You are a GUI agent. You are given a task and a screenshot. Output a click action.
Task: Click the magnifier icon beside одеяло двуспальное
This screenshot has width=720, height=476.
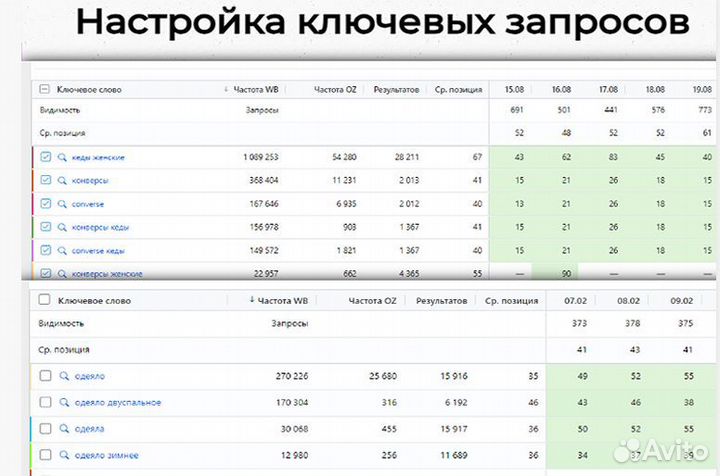[64, 403]
